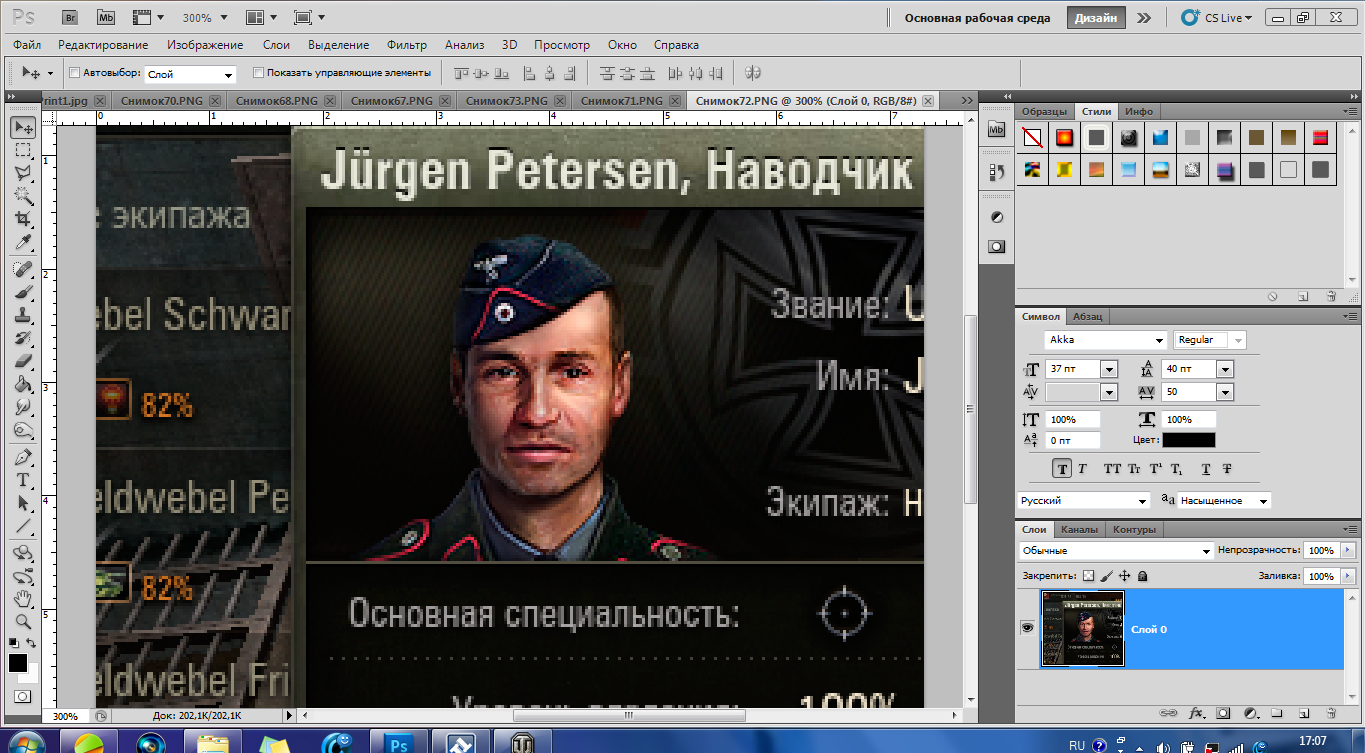This screenshot has width=1365, height=753.
Task: Click the Photoshop taskbar button
Action: (x=401, y=743)
